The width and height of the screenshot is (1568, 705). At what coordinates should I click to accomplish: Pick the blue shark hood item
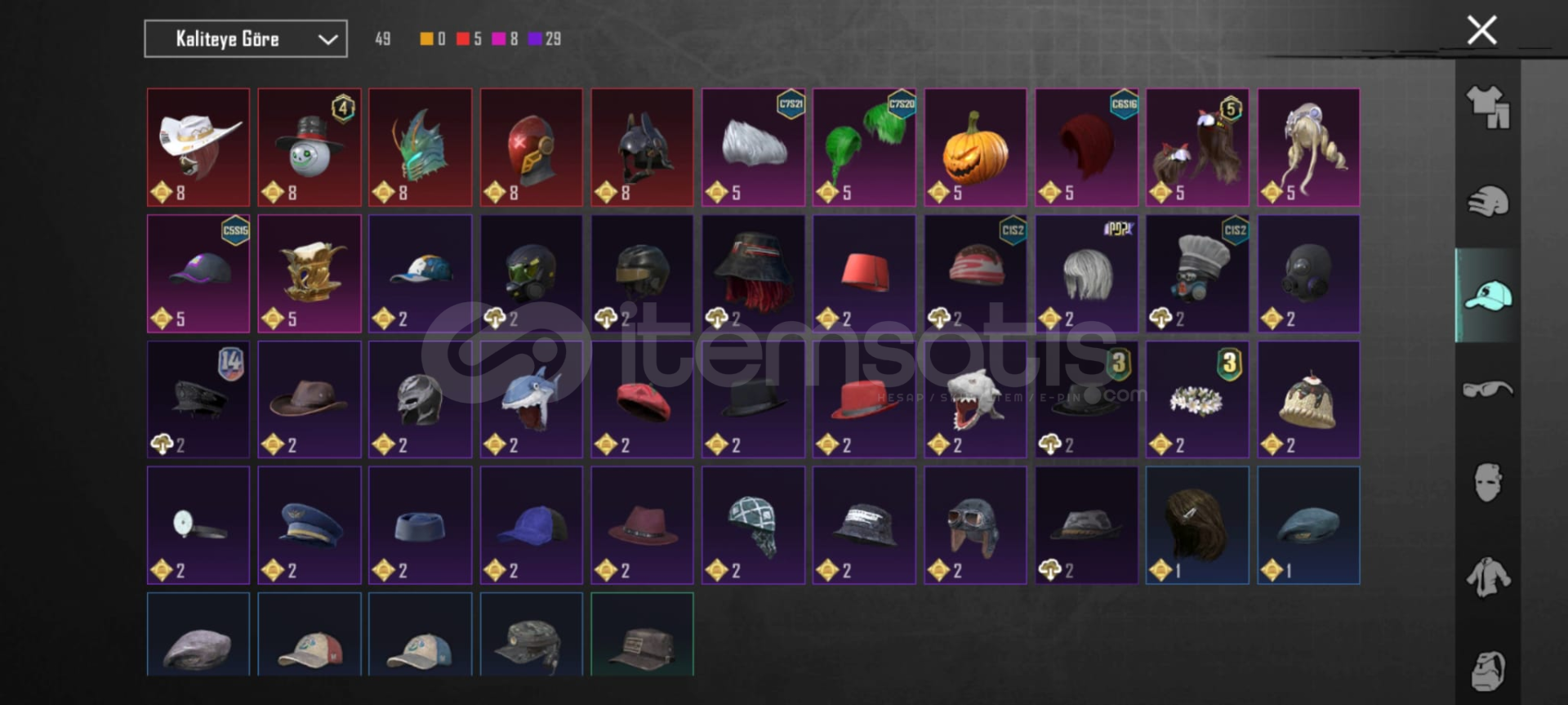531,399
